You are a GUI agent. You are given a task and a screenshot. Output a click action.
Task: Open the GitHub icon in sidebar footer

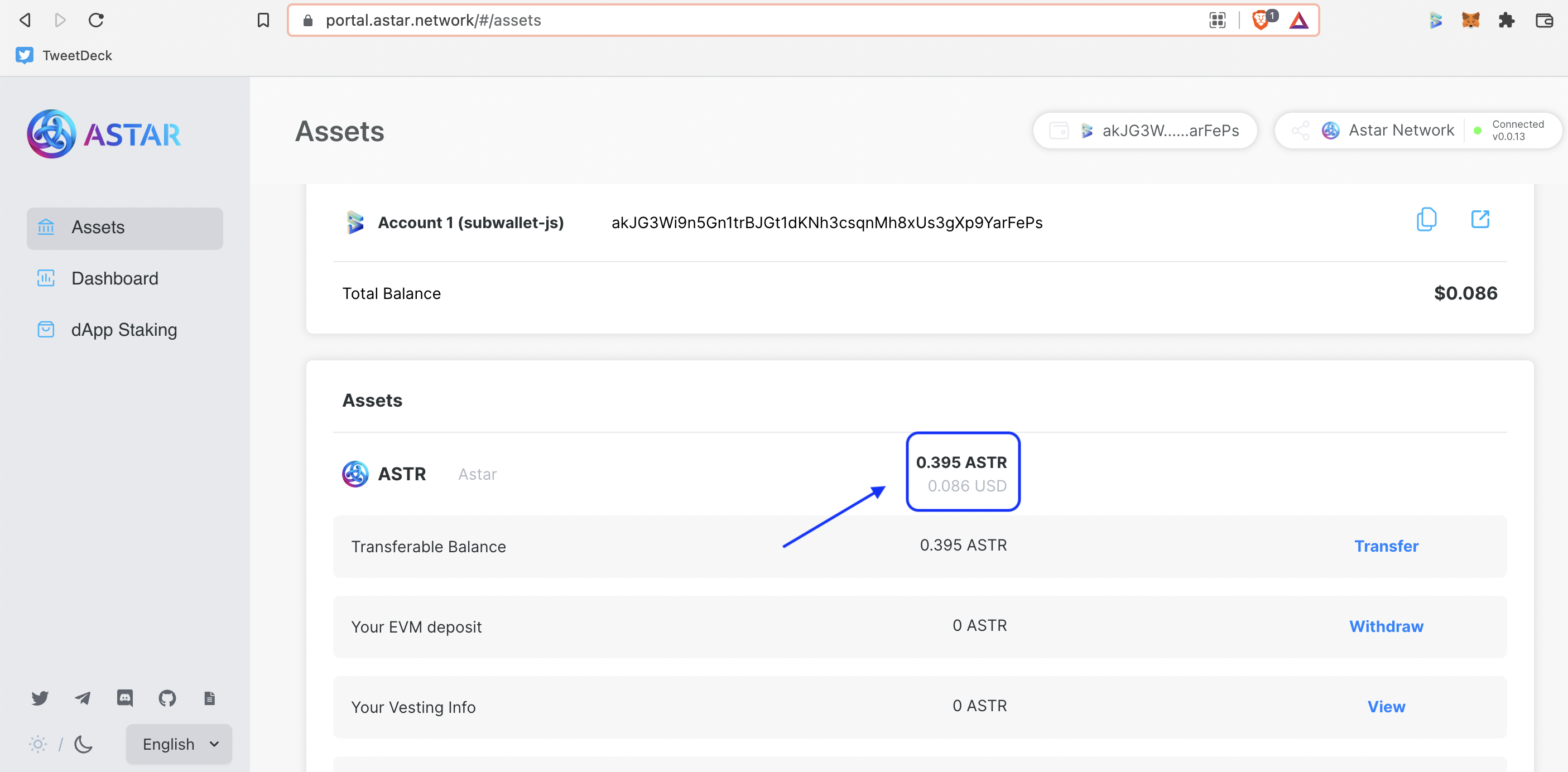(167, 698)
